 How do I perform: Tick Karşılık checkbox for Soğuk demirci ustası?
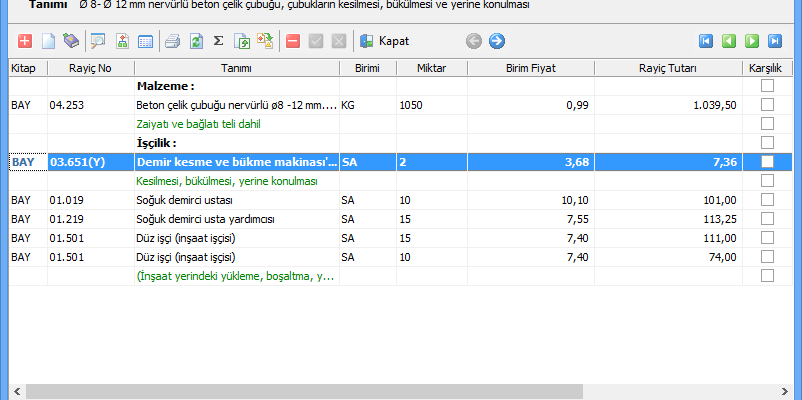click(767, 200)
